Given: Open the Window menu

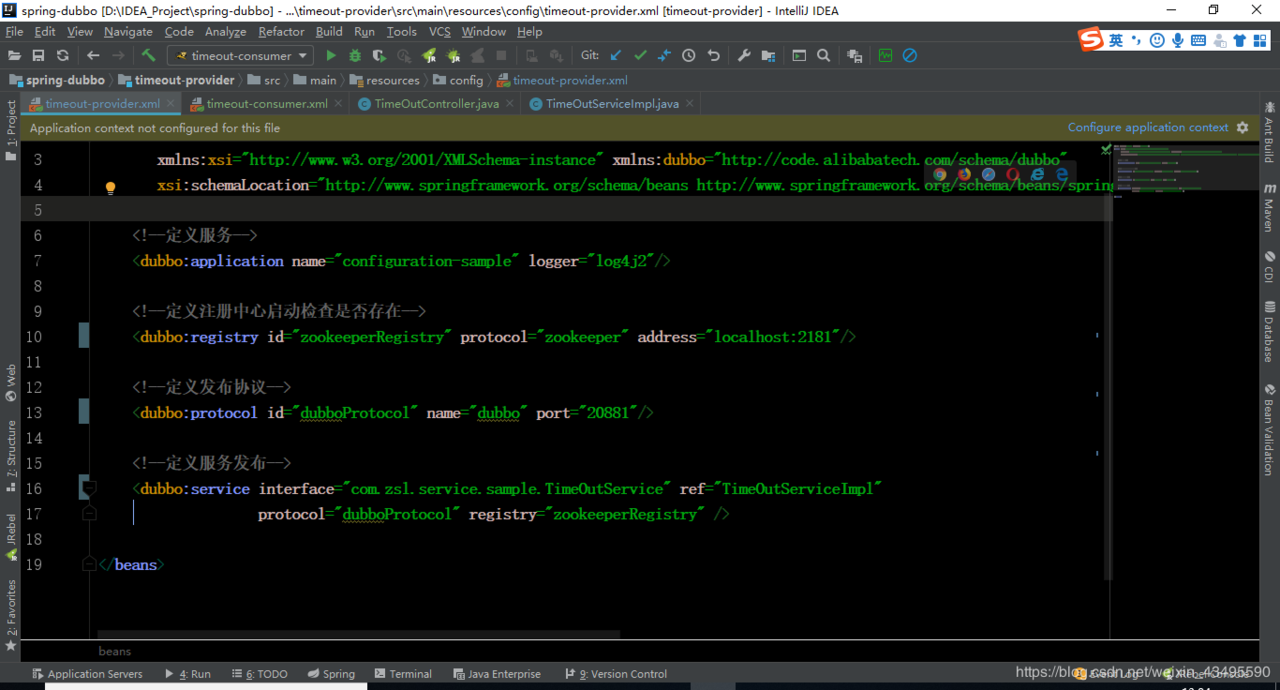Looking at the screenshot, I should tap(484, 32).
